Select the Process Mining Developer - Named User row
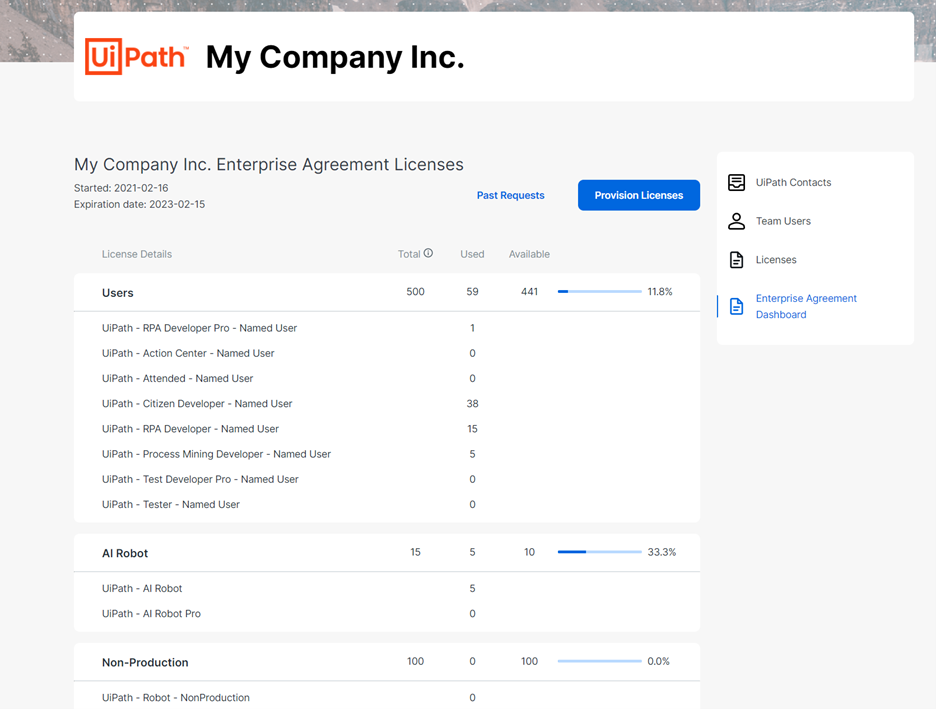 pyautogui.click(x=387, y=454)
